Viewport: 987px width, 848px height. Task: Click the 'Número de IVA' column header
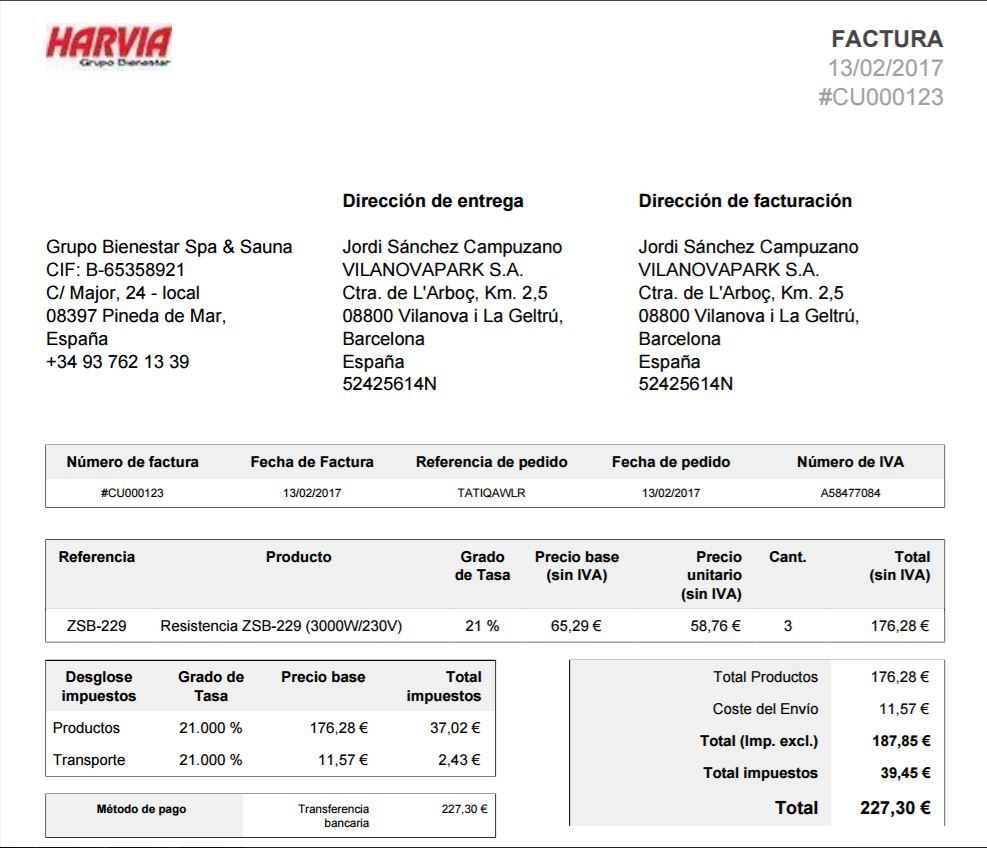click(x=850, y=462)
